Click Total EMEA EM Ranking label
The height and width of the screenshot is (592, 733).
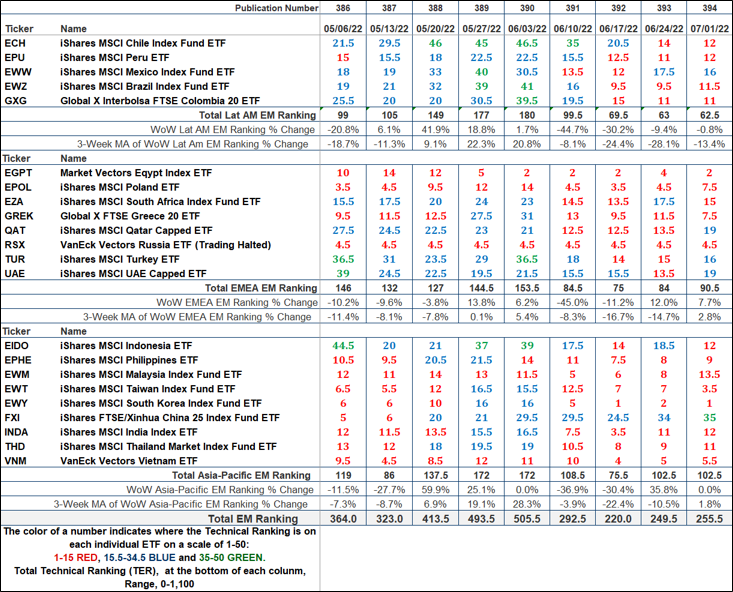(261, 289)
